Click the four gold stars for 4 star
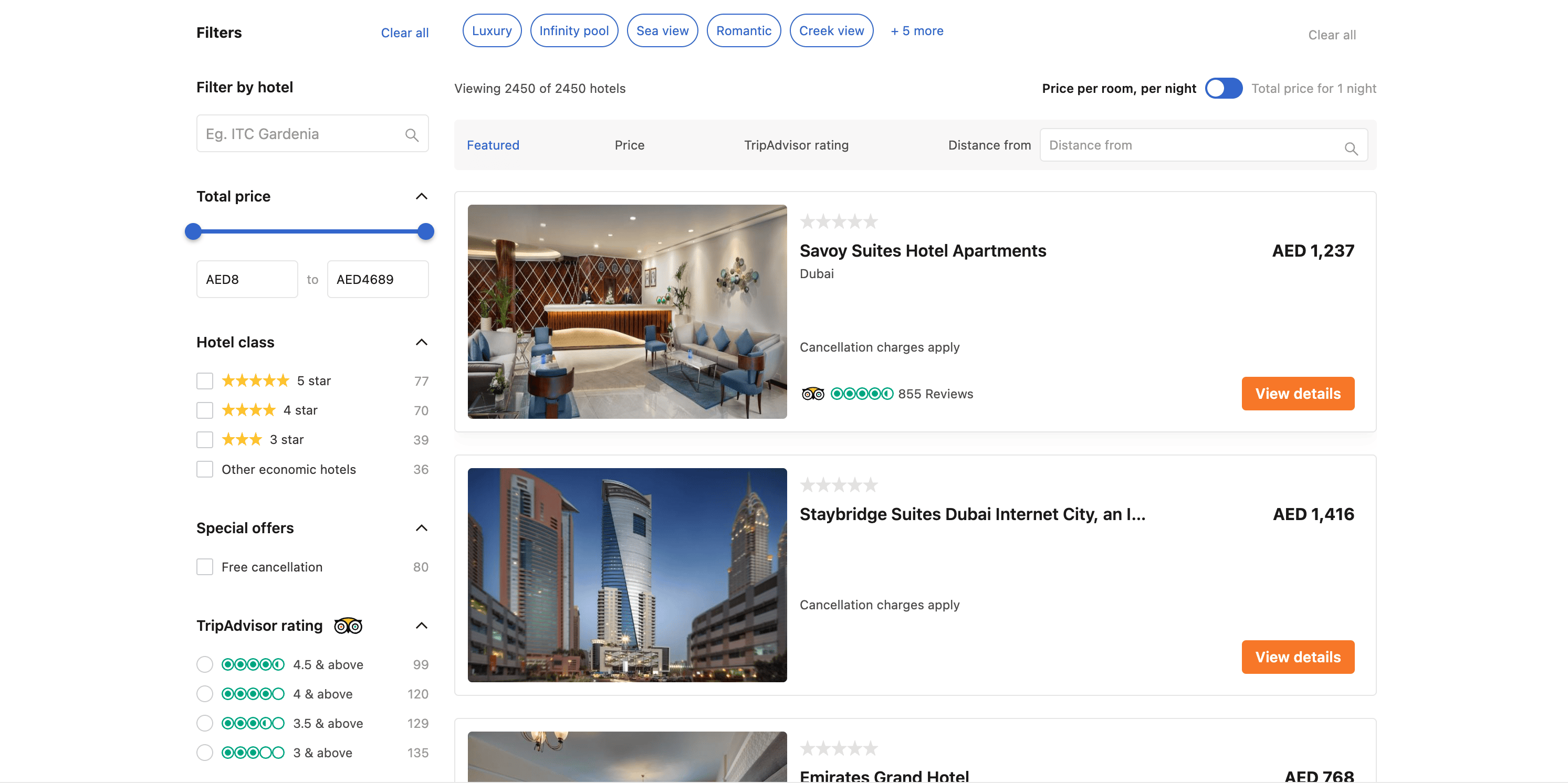The height and width of the screenshot is (783, 1568). (249, 410)
